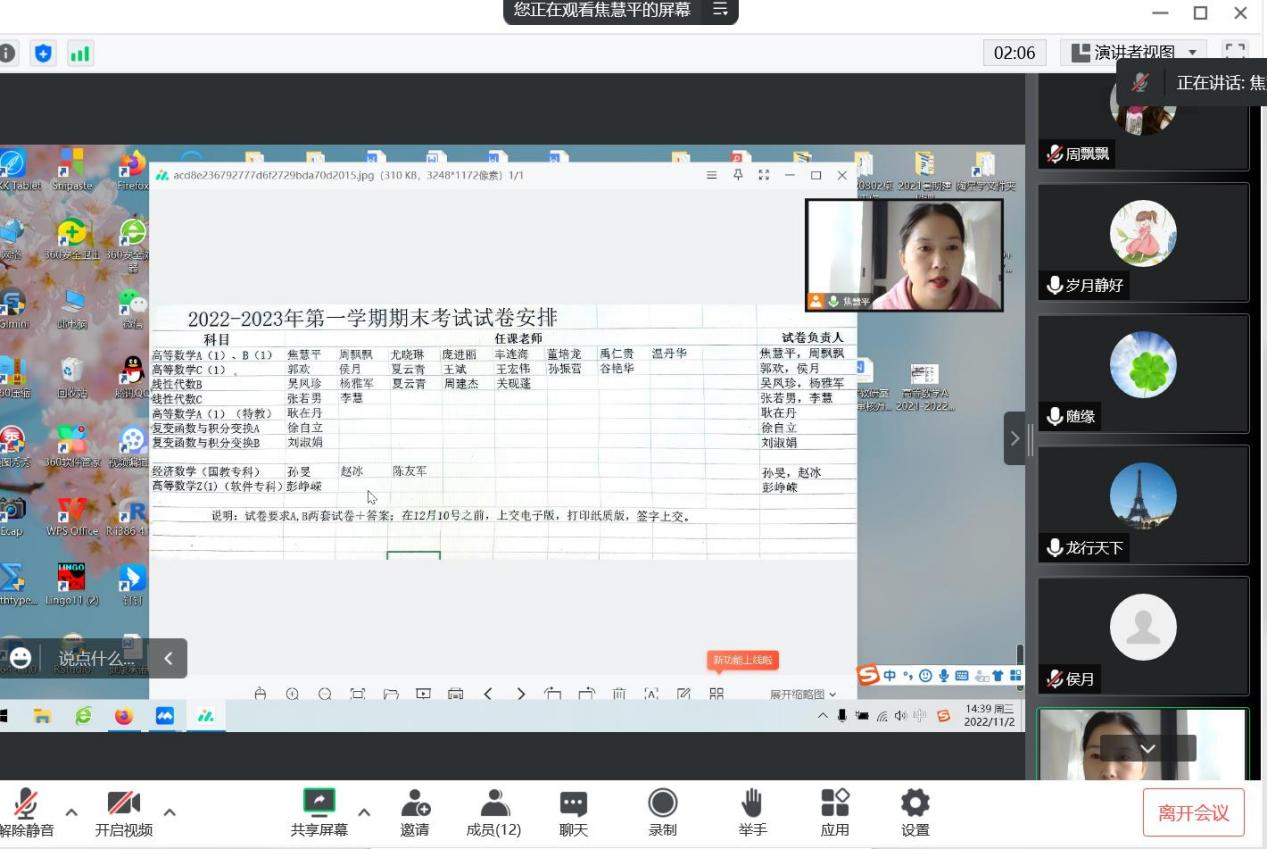Click Tencent Meeting icon in shared taskbar
The height and width of the screenshot is (849, 1267).
165,716
